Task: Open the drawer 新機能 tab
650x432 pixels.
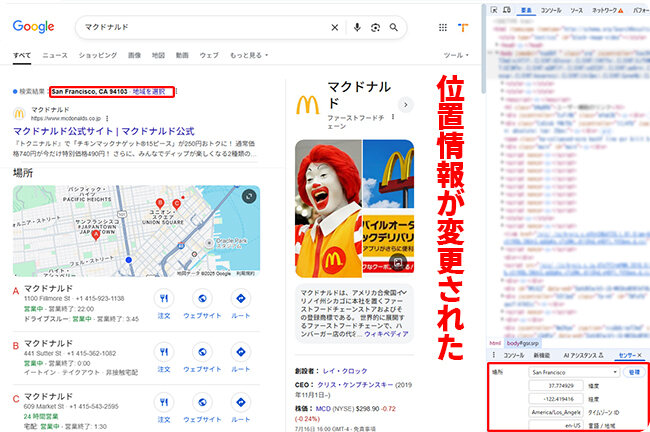Action: (541, 355)
